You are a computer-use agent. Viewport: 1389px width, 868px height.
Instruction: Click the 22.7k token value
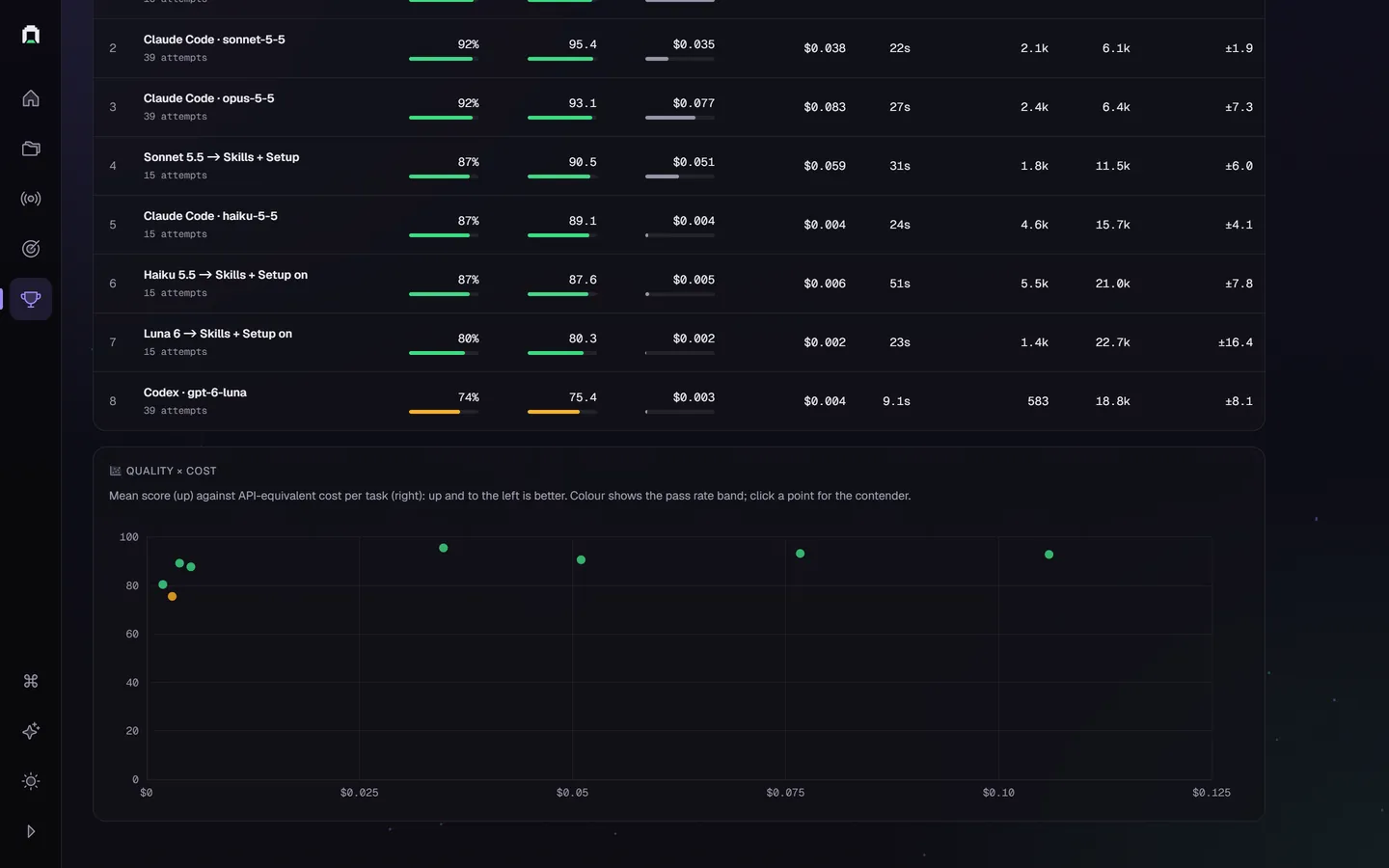(x=1112, y=342)
